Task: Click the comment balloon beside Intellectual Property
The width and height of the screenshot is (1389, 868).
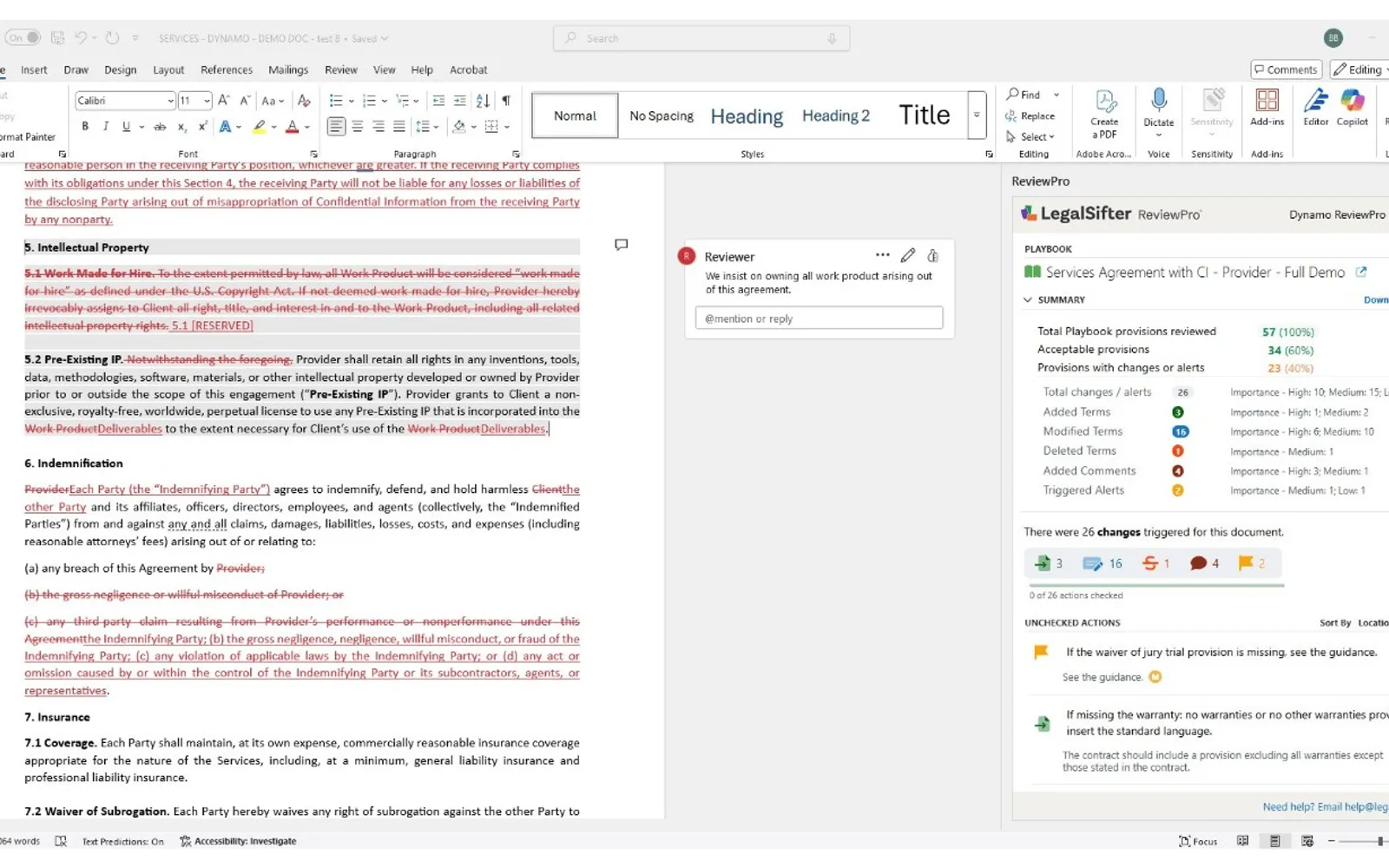Action: [621, 245]
